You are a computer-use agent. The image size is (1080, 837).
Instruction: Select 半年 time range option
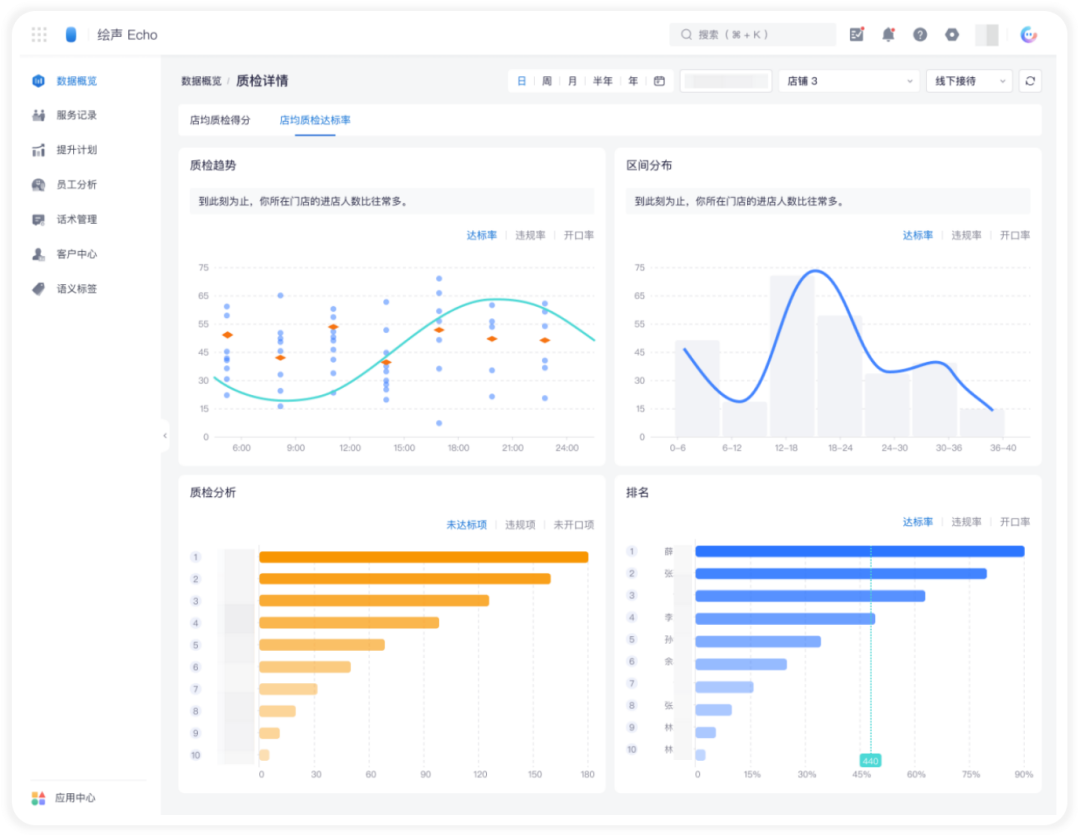pos(603,81)
